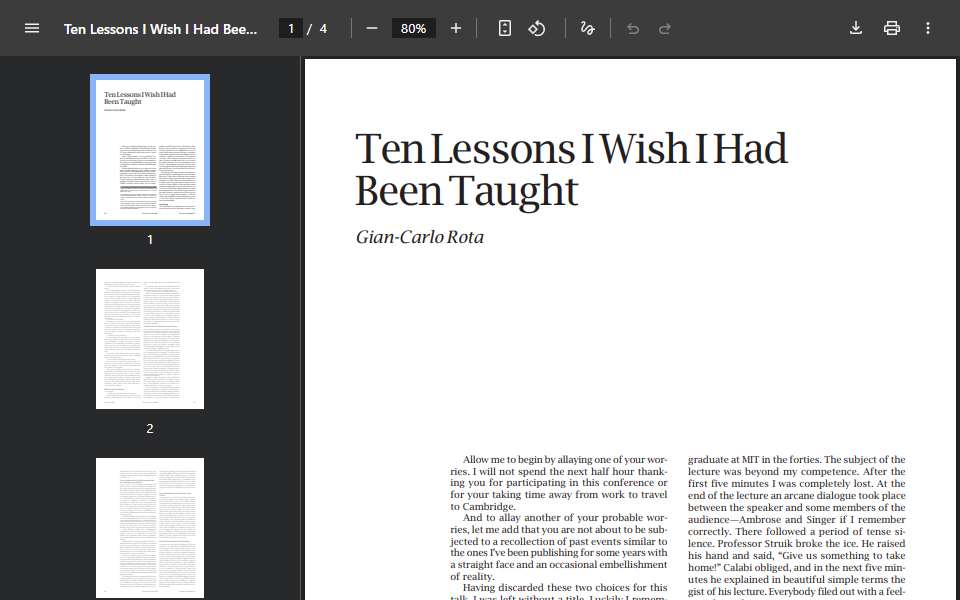Activate the draw annotation tool

pyautogui.click(x=587, y=28)
